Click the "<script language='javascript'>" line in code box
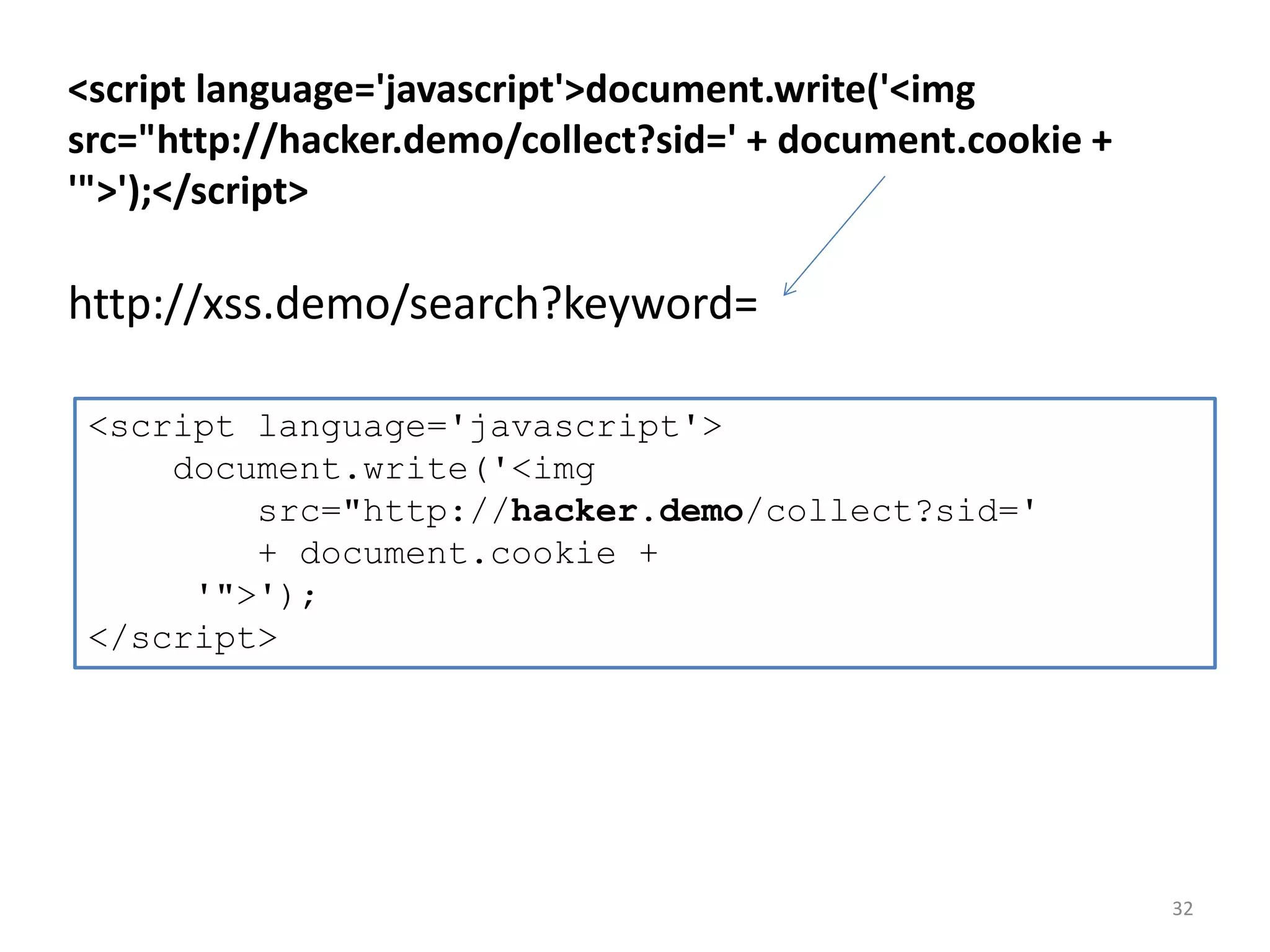This screenshot has height=952, width=1270. [406, 427]
